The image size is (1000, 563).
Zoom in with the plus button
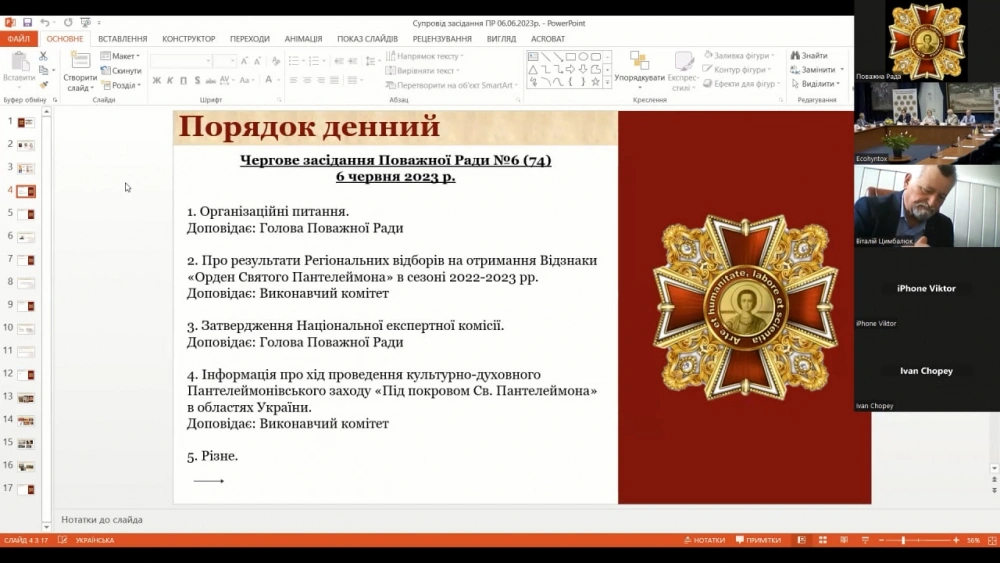[x=956, y=540]
